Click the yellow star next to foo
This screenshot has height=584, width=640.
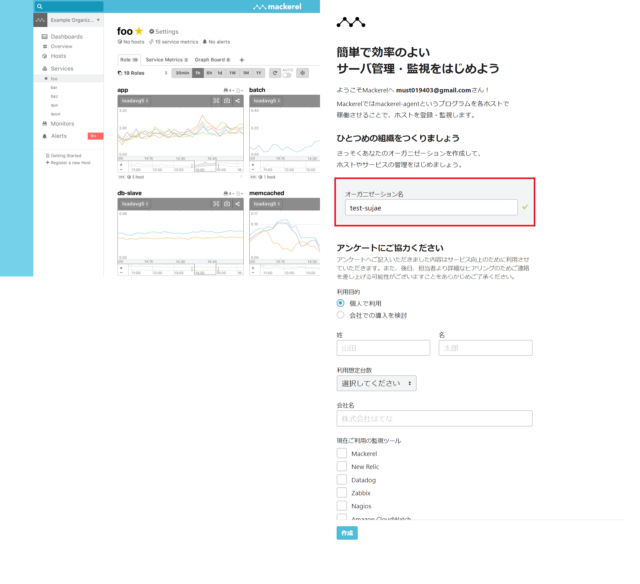point(139,31)
